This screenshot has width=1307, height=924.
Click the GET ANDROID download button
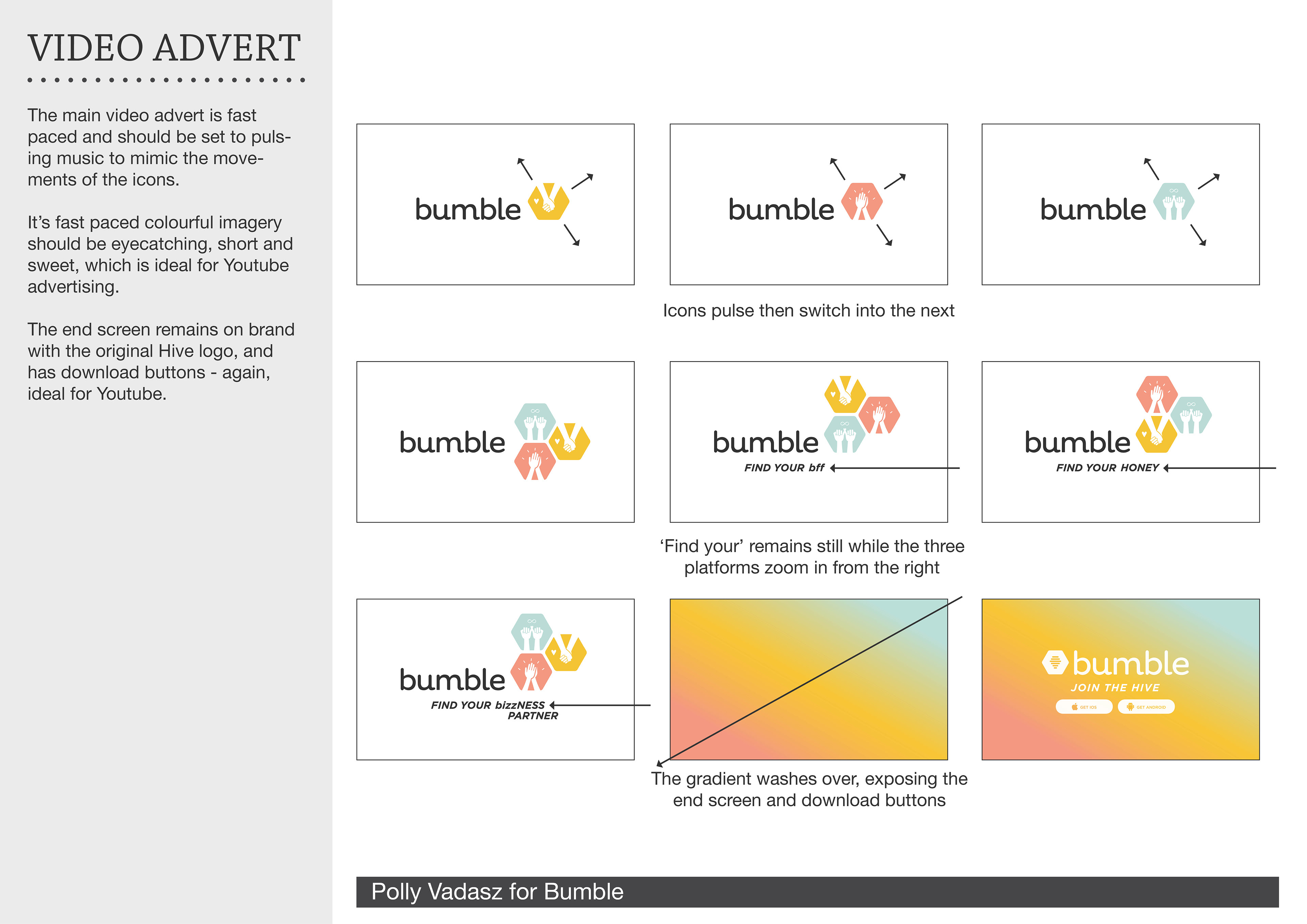pos(1146,707)
